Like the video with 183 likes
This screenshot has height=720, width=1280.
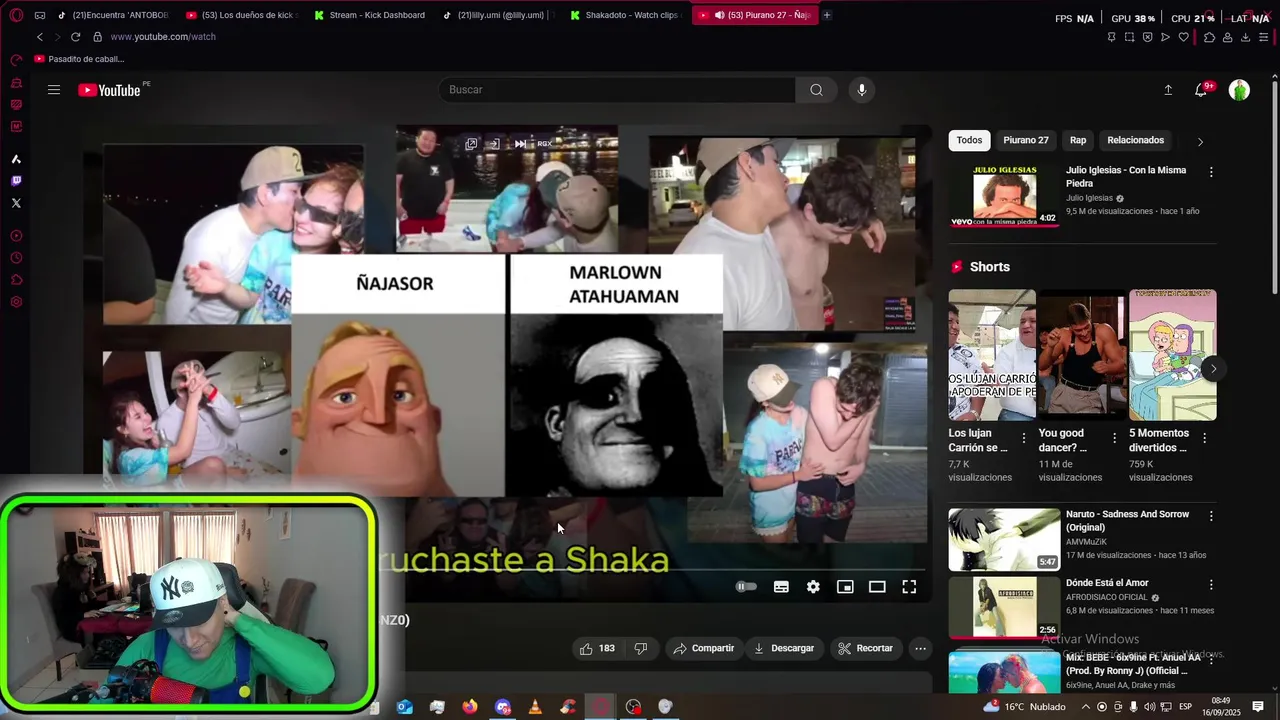597,648
